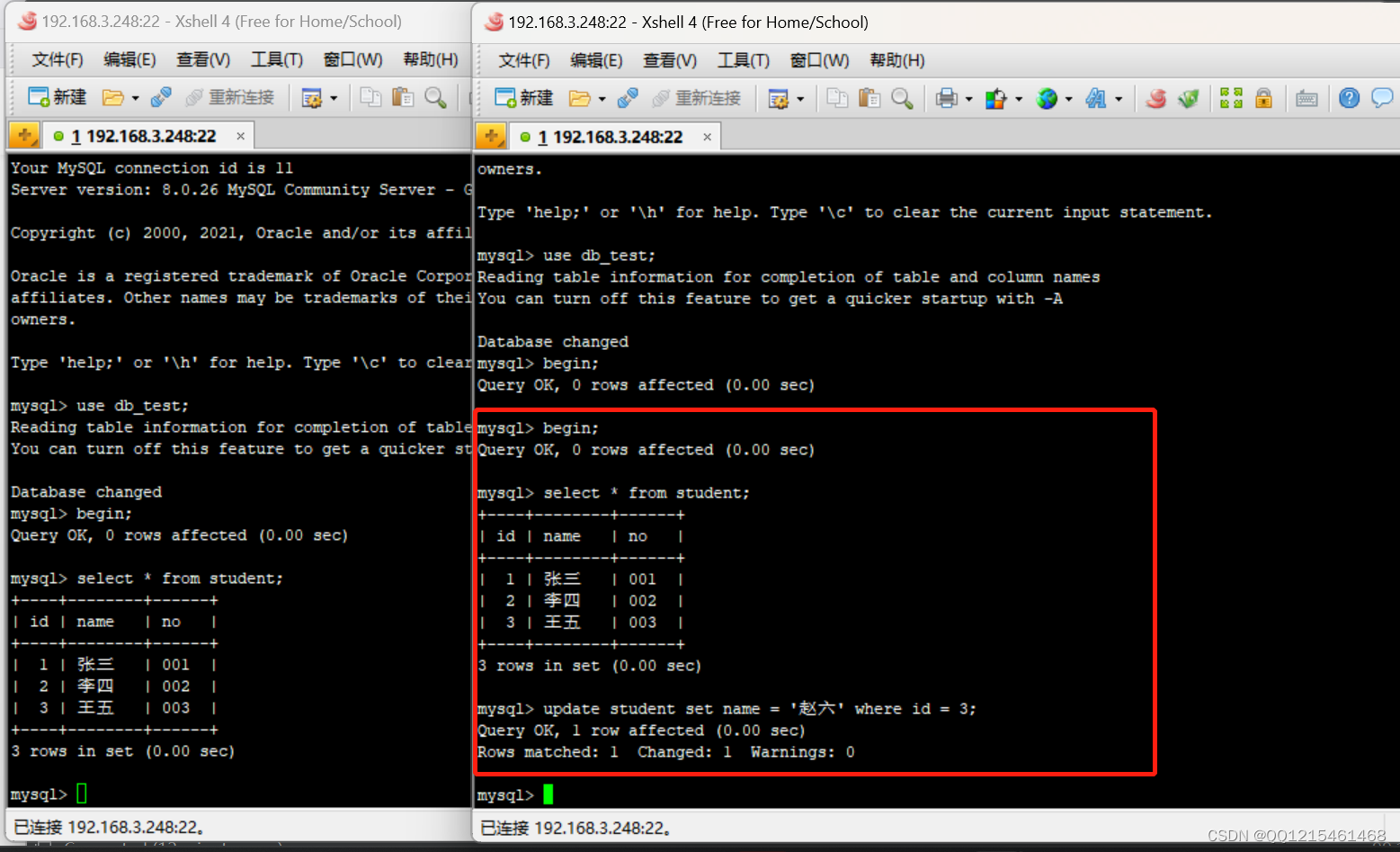The image size is (1400, 852).
Task: Click the globe encoding icon
Action: pyautogui.click(x=1047, y=98)
